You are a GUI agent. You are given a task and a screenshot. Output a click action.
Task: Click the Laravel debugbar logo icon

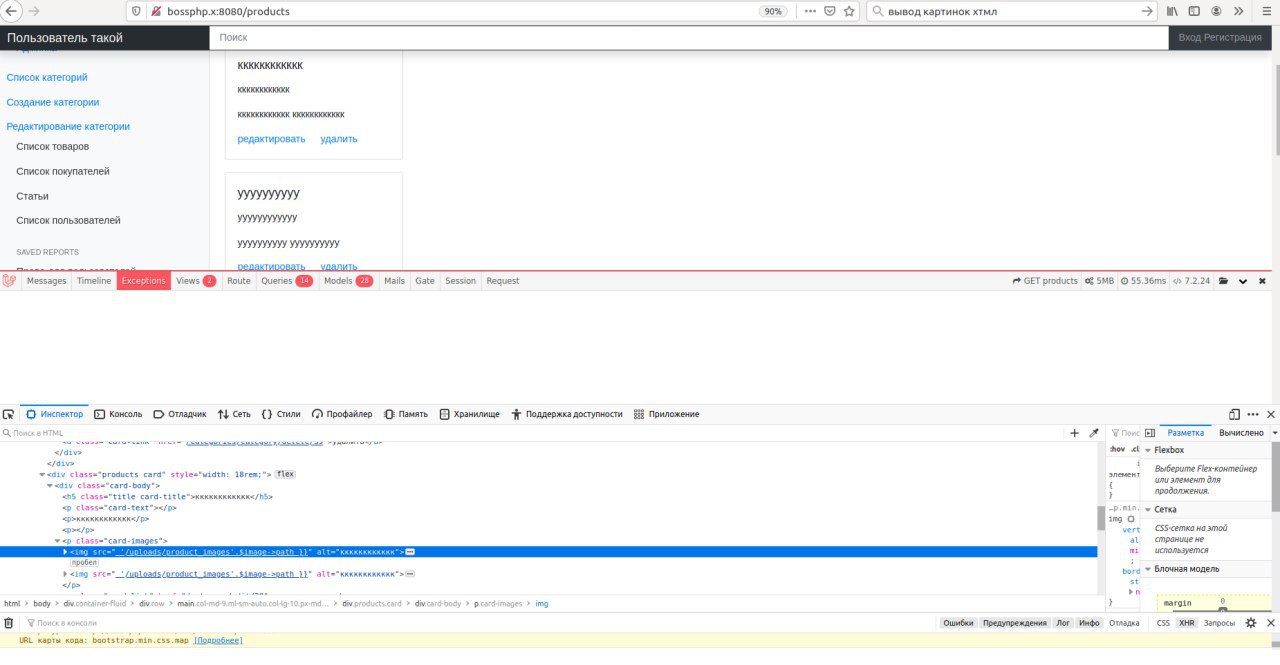[9, 281]
